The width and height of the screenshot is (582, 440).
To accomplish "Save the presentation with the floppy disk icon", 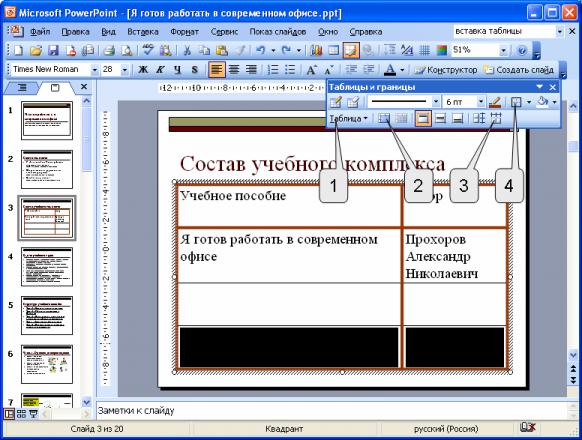I will pyautogui.click(x=53, y=50).
